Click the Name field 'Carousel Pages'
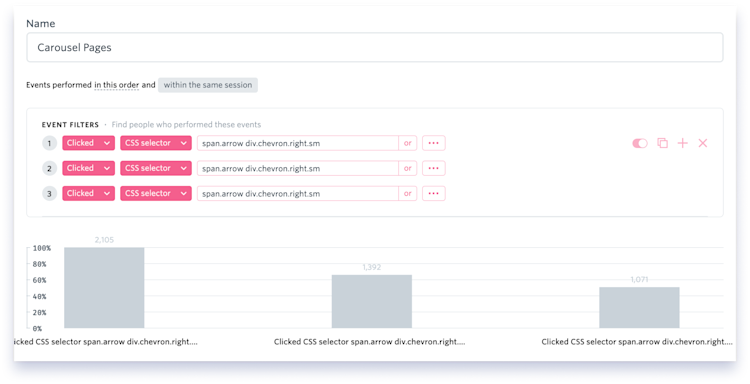The width and height of the screenshot is (750, 384). click(x=375, y=47)
